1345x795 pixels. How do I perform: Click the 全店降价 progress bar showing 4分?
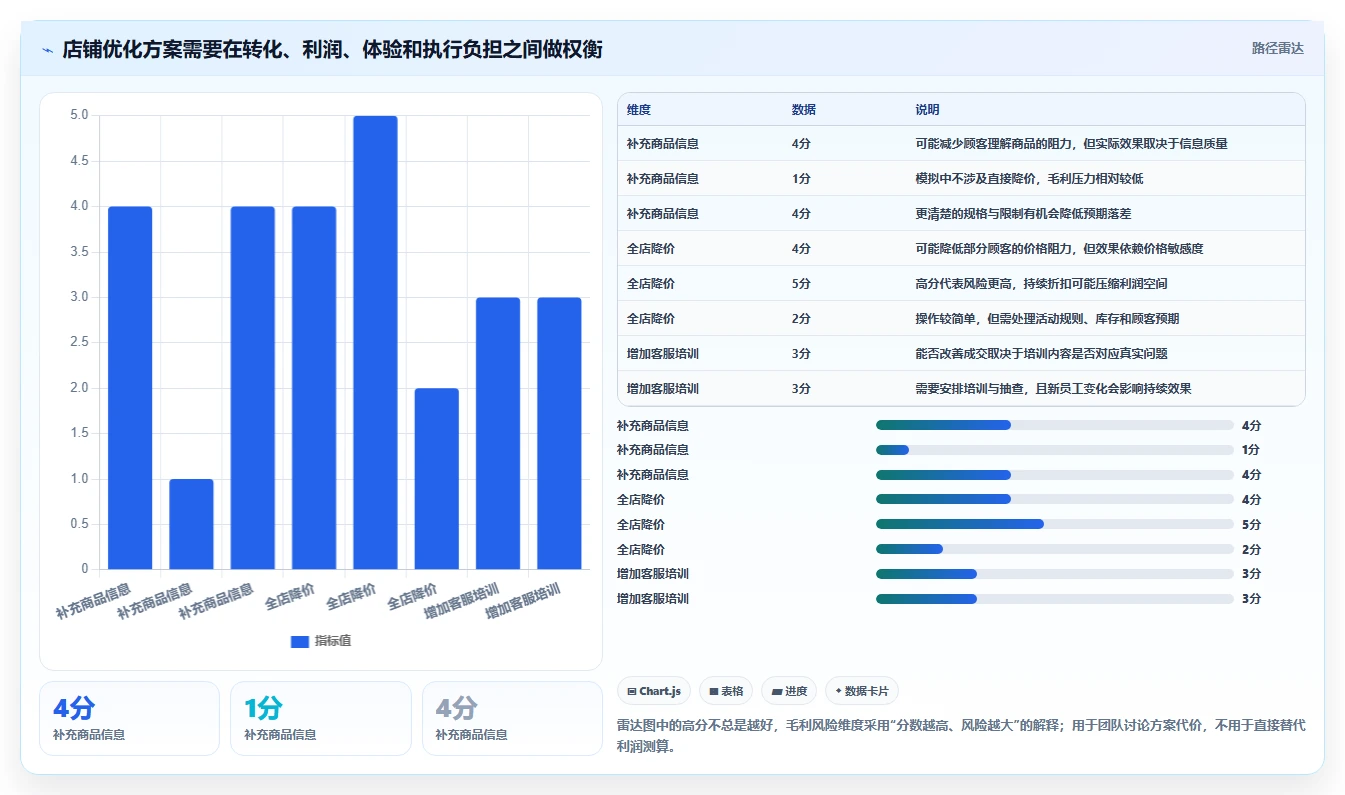[1054, 499]
